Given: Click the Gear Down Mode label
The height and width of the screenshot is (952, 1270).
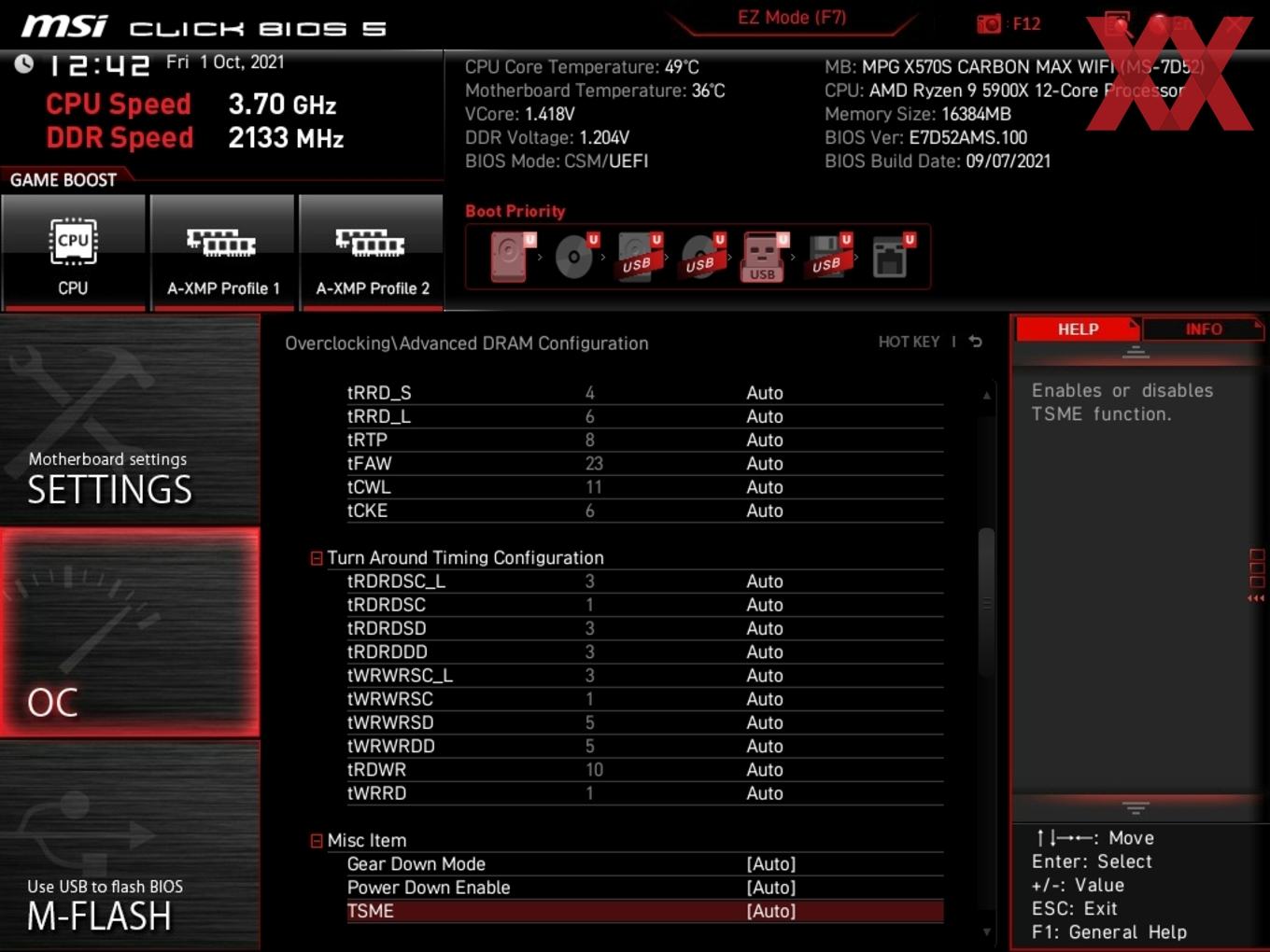Looking at the screenshot, I should (x=416, y=864).
